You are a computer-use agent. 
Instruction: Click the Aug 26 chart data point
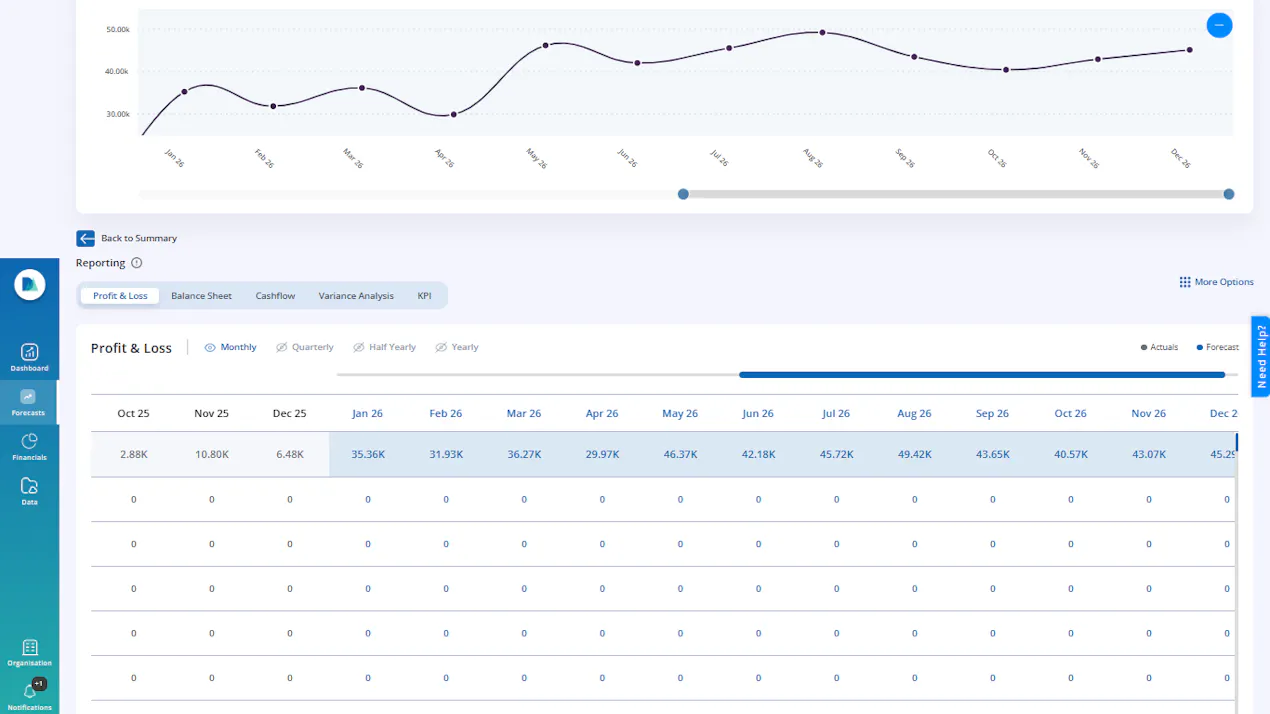[x=822, y=33]
